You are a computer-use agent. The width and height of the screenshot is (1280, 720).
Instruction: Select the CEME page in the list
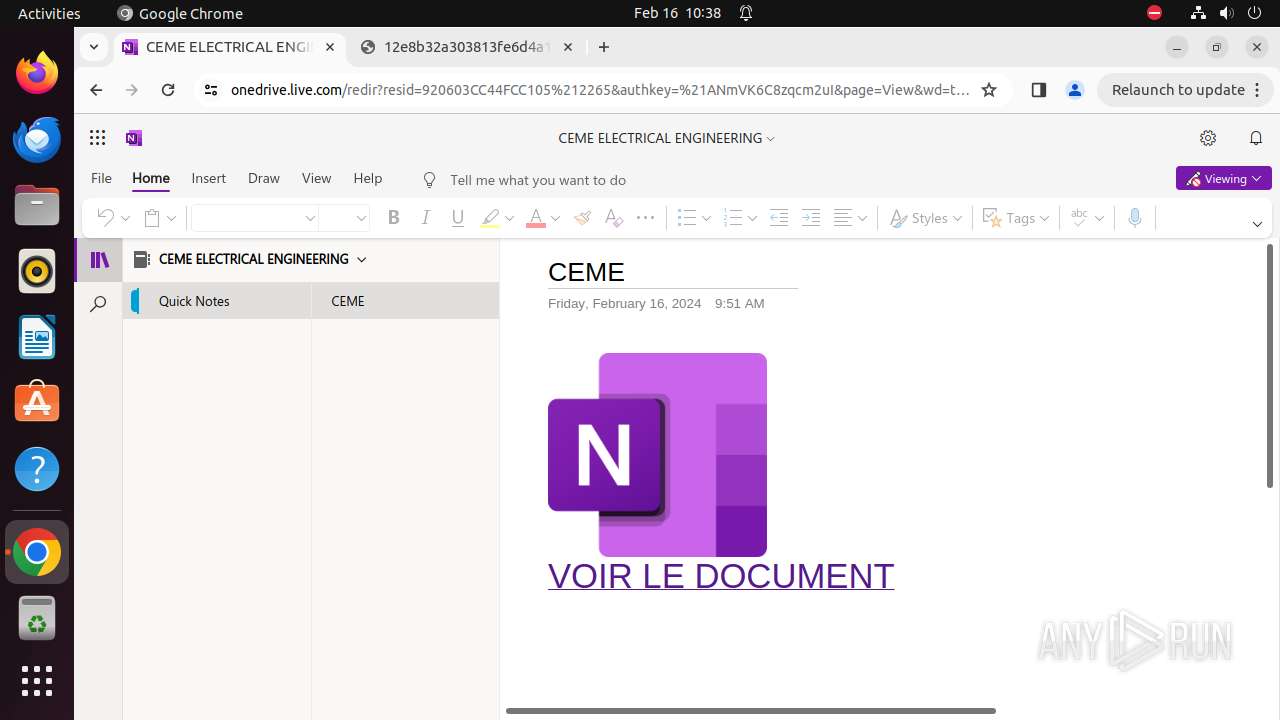coord(405,301)
